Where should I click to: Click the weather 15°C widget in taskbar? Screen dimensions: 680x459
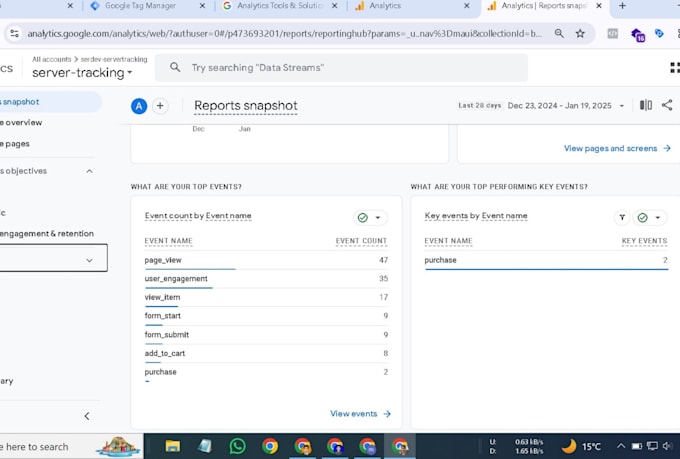coord(582,446)
